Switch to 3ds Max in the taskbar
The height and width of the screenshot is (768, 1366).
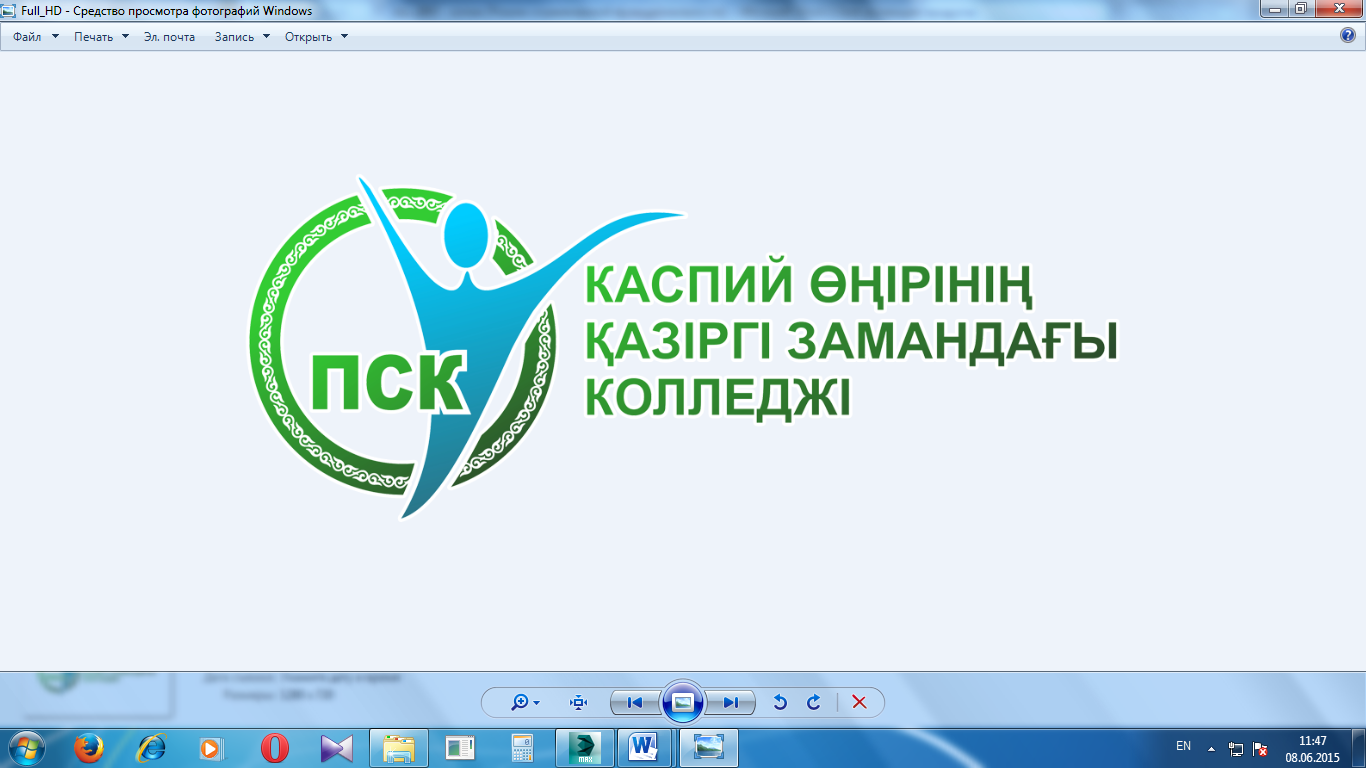click(x=585, y=748)
